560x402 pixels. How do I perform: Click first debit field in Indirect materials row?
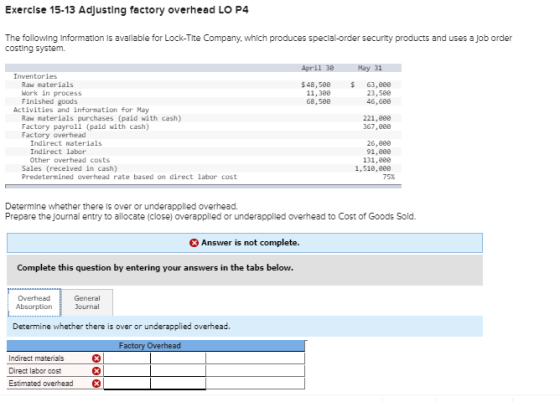(x=127, y=358)
